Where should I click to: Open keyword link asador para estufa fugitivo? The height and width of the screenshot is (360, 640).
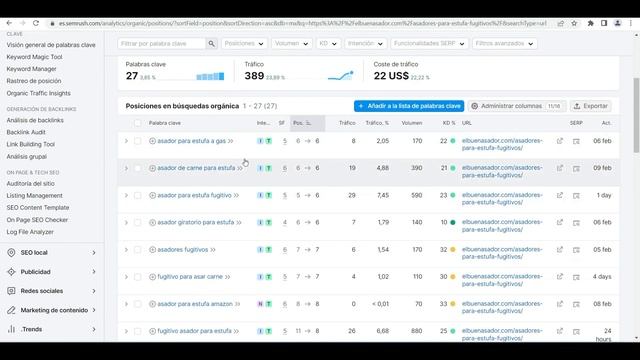194,196
